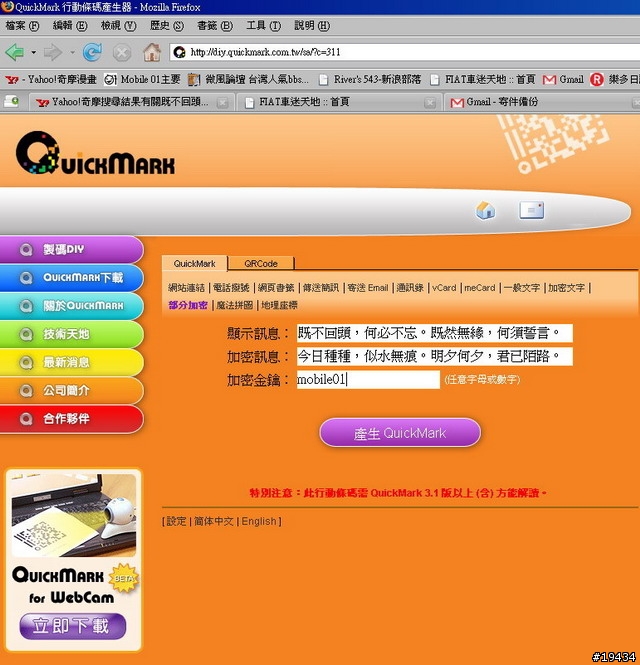Choose the 電話撥號 option
Viewport: 640px width, 665px height.
click(x=231, y=288)
